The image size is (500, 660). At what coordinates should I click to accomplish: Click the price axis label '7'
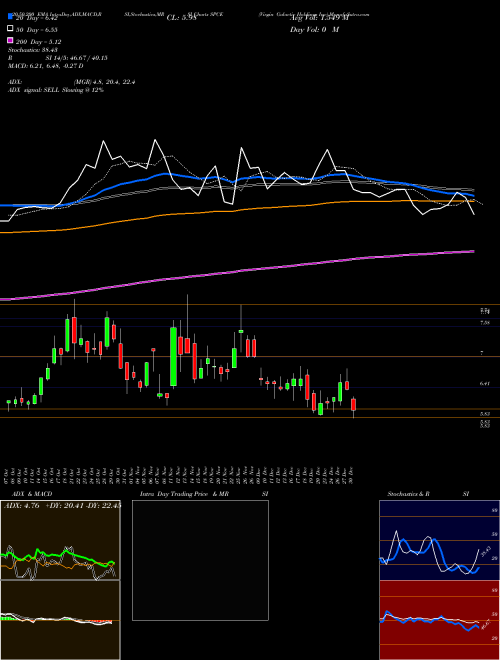[482, 353]
